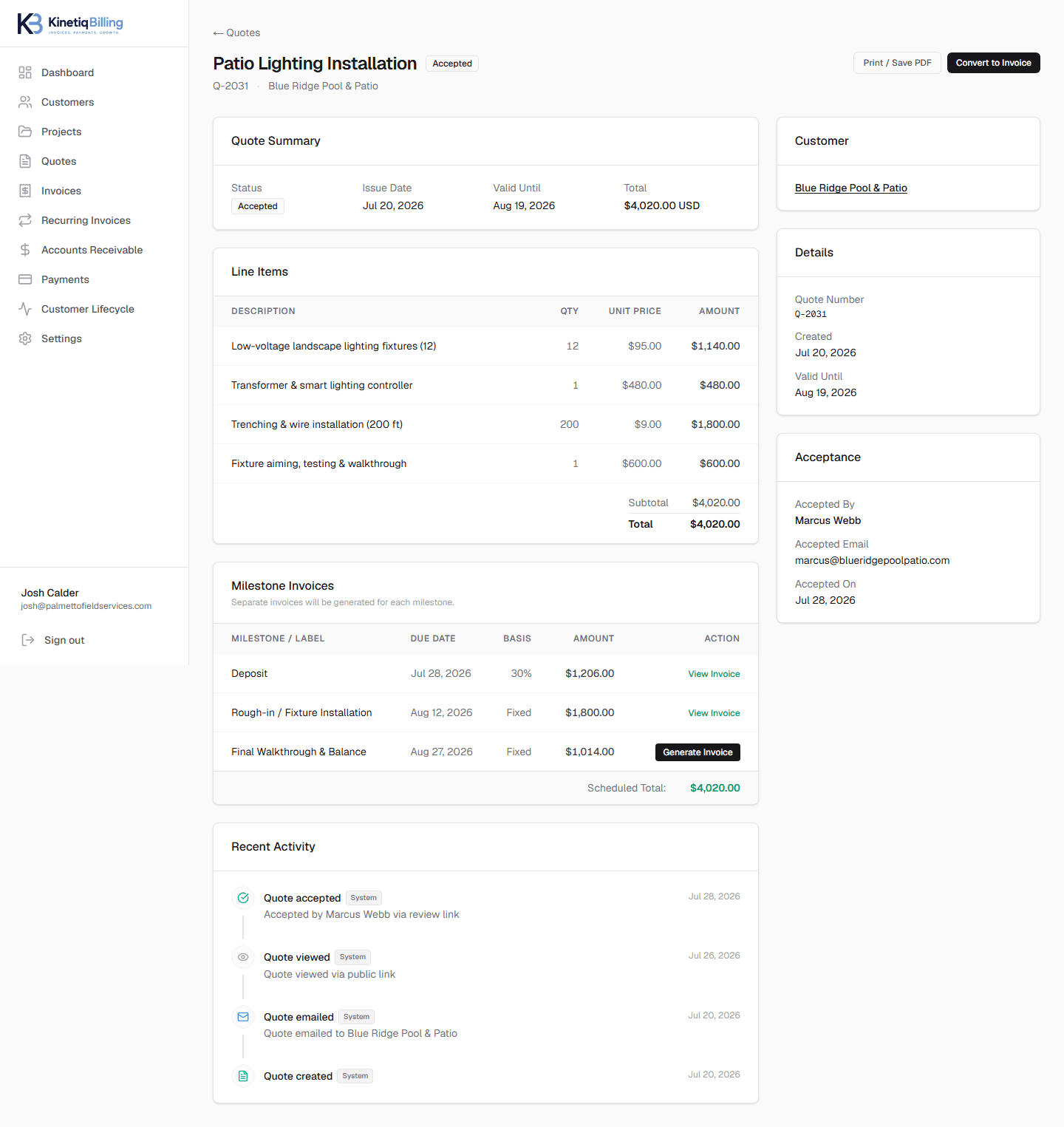The width and height of the screenshot is (1064, 1127).
Task: Select the Fixture aiming, testing & walkthrough item
Action: point(485,463)
